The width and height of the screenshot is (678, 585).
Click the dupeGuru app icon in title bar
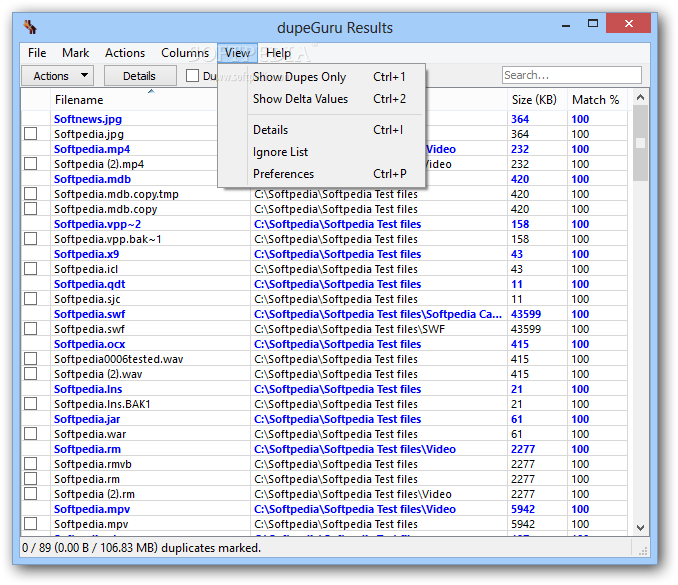coord(30,27)
